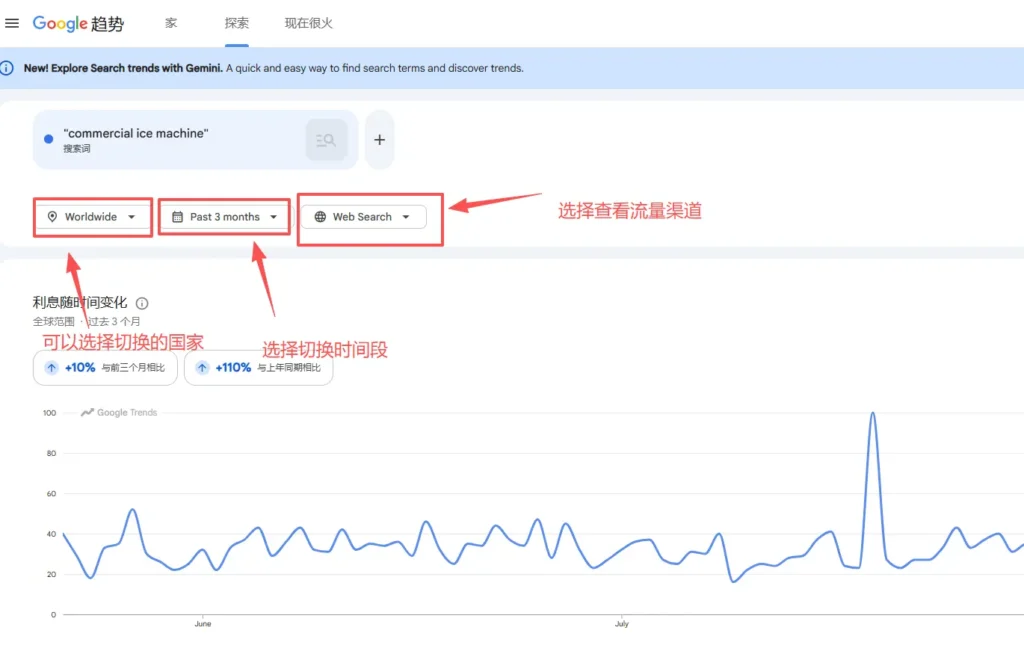Open the Web Search dropdown
The height and width of the screenshot is (648, 1024).
[363, 217]
